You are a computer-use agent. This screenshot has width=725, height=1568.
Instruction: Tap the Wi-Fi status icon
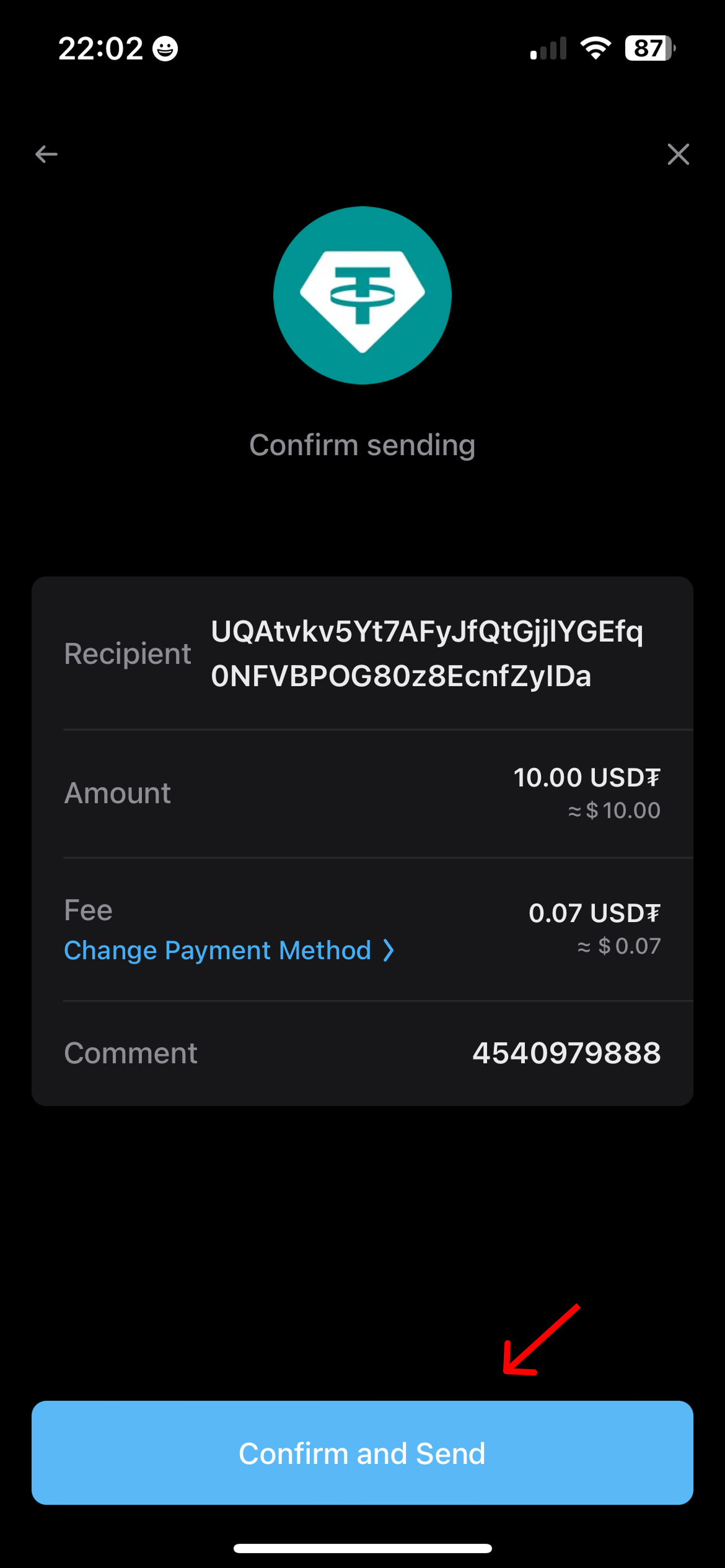pyautogui.click(x=595, y=48)
